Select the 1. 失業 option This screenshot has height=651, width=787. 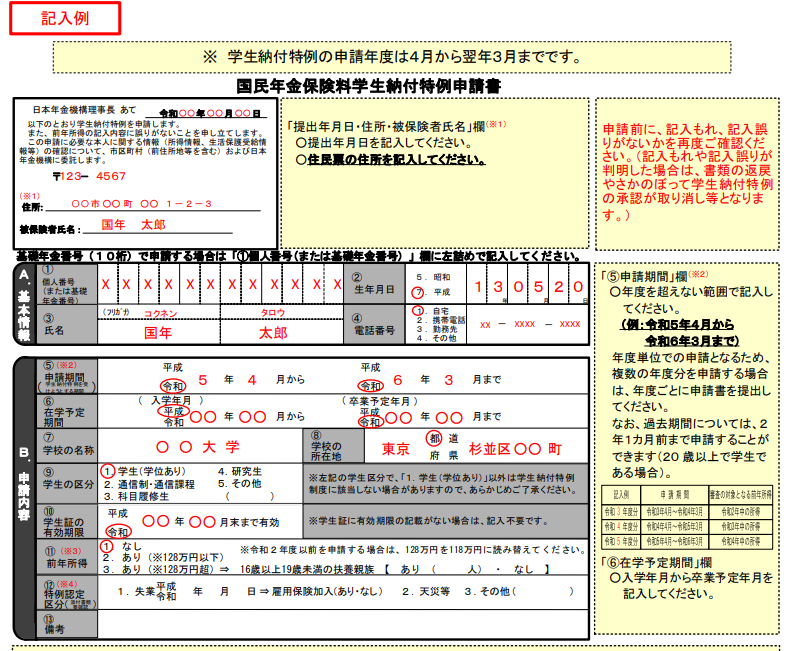tap(136, 592)
